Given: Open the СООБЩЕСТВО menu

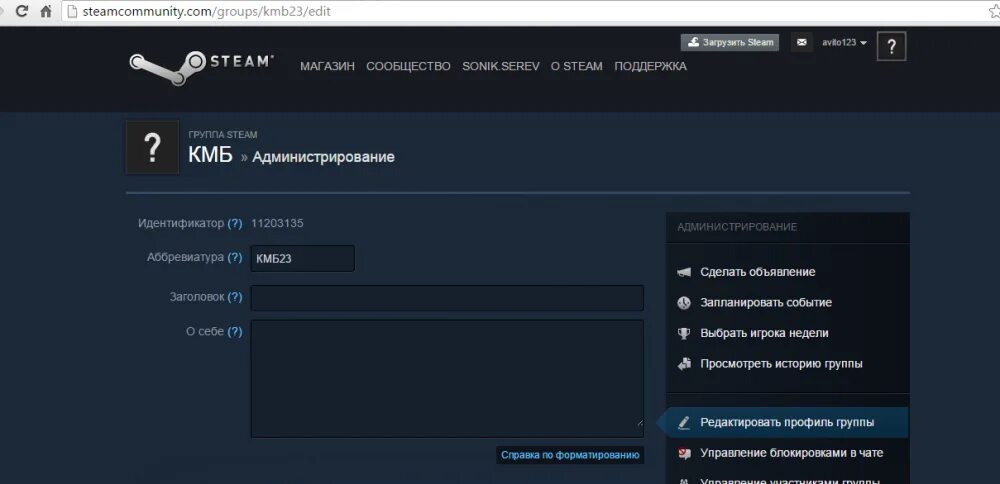Looking at the screenshot, I should [408, 66].
